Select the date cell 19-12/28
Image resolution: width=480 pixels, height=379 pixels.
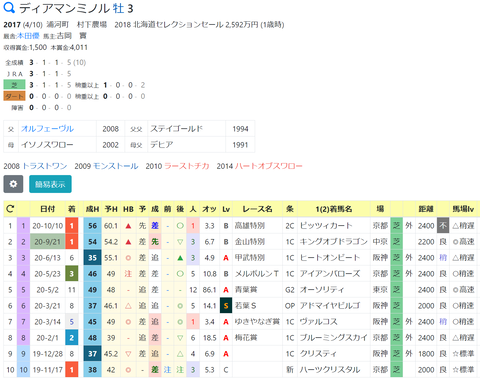[48, 354]
